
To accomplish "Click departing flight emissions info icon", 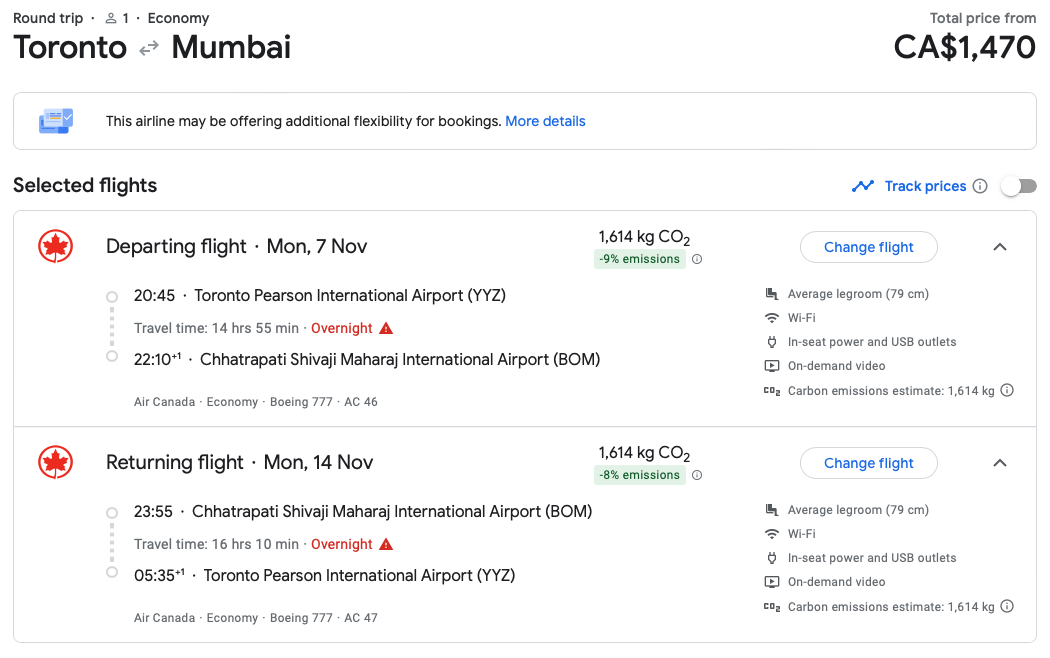I will pos(697,259).
